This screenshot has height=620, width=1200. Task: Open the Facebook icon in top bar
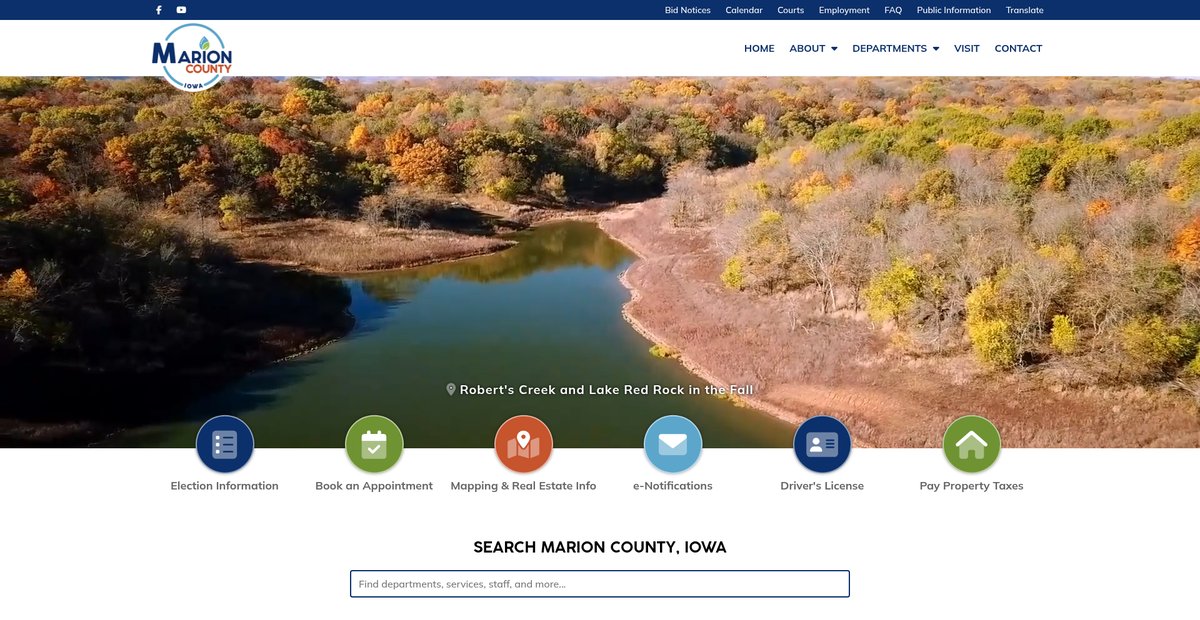click(158, 10)
